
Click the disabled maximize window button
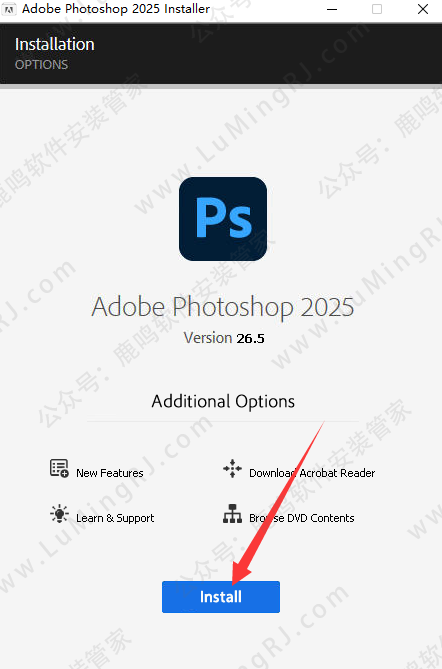[x=377, y=9]
